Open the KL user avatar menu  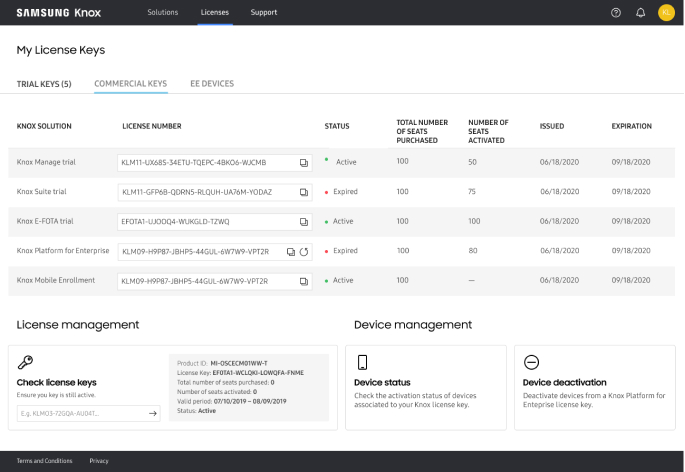click(x=666, y=13)
